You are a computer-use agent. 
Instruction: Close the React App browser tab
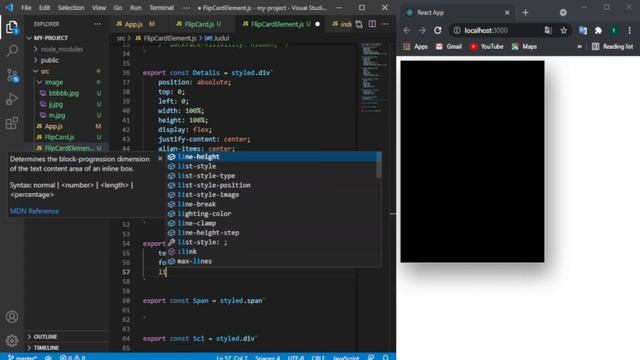click(507, 13)
